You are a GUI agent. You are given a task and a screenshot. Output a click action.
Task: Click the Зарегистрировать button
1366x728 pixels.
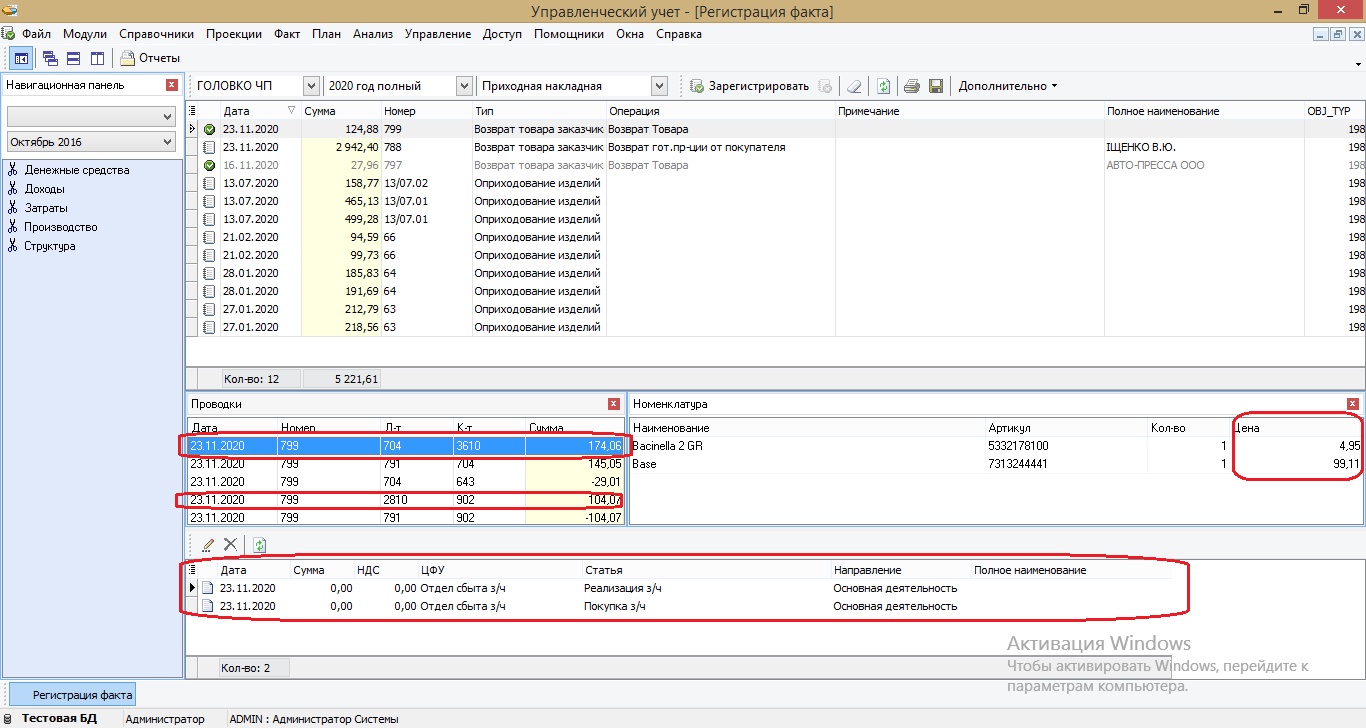click(749, 86)
